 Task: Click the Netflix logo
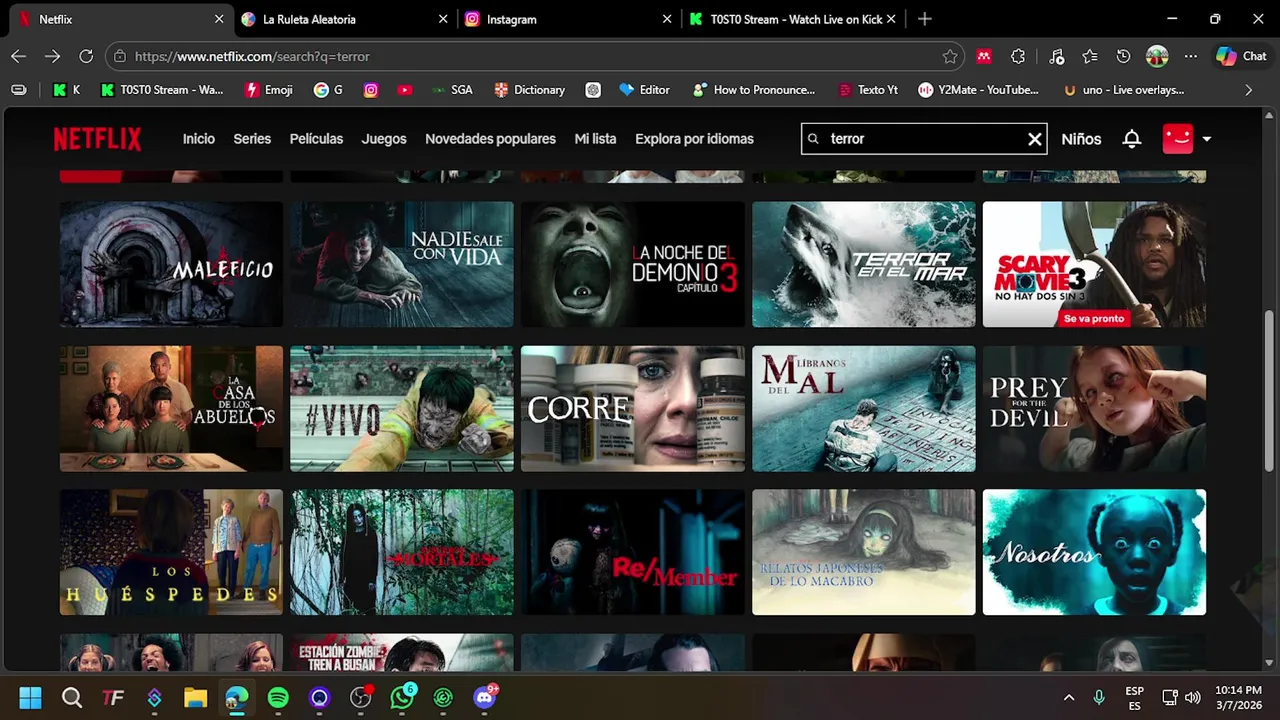(97, 139)
